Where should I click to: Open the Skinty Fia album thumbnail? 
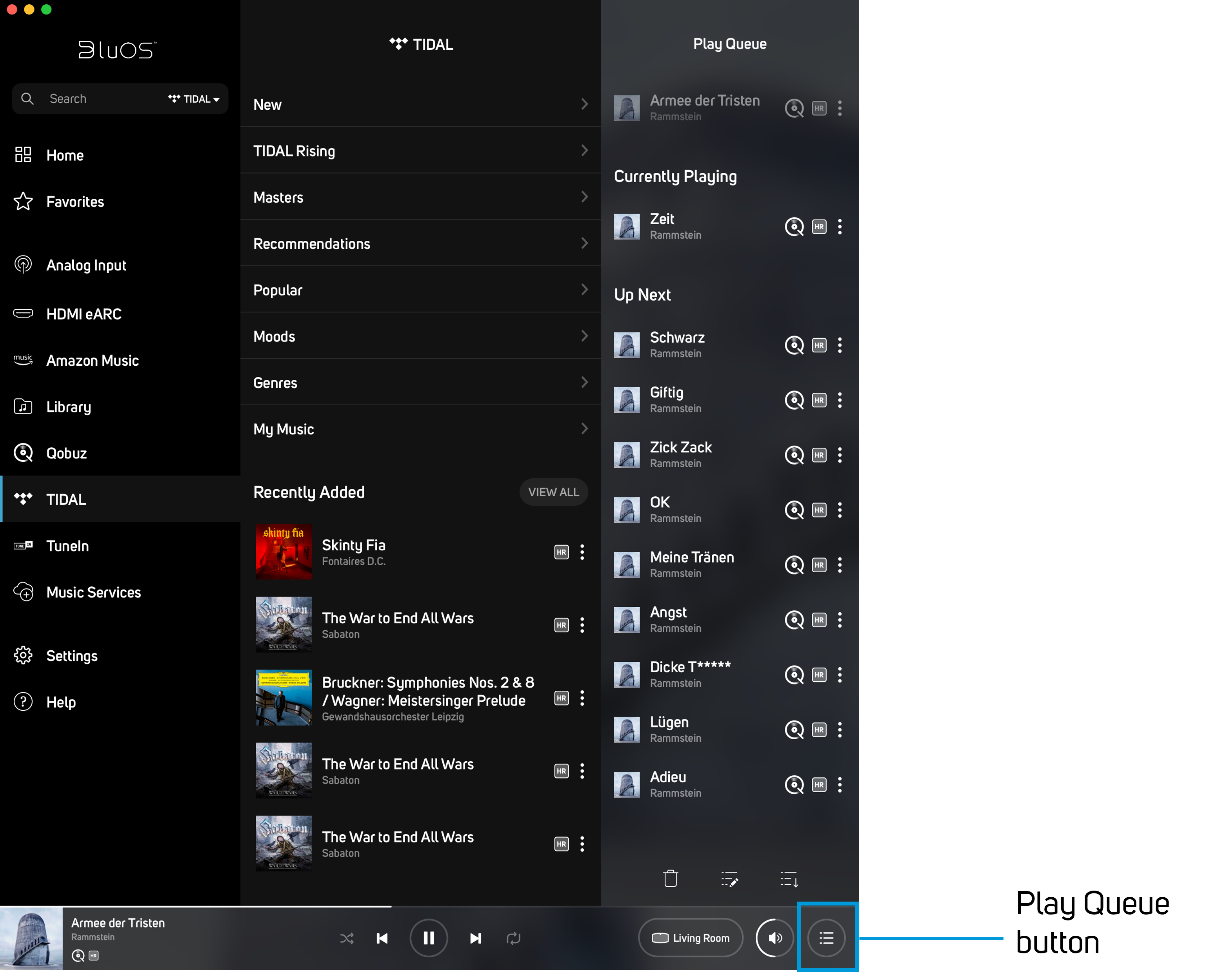pyautogui.click(x=283, y=552)
